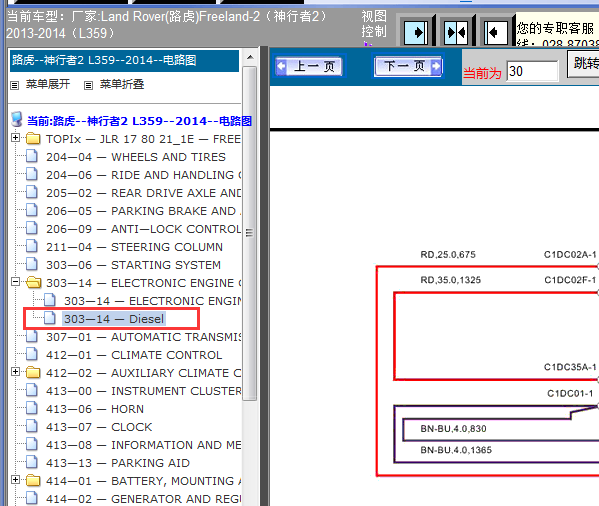
Task: Click the tree panel vertical scrollbar thumb
Action: tap(249, 233)
